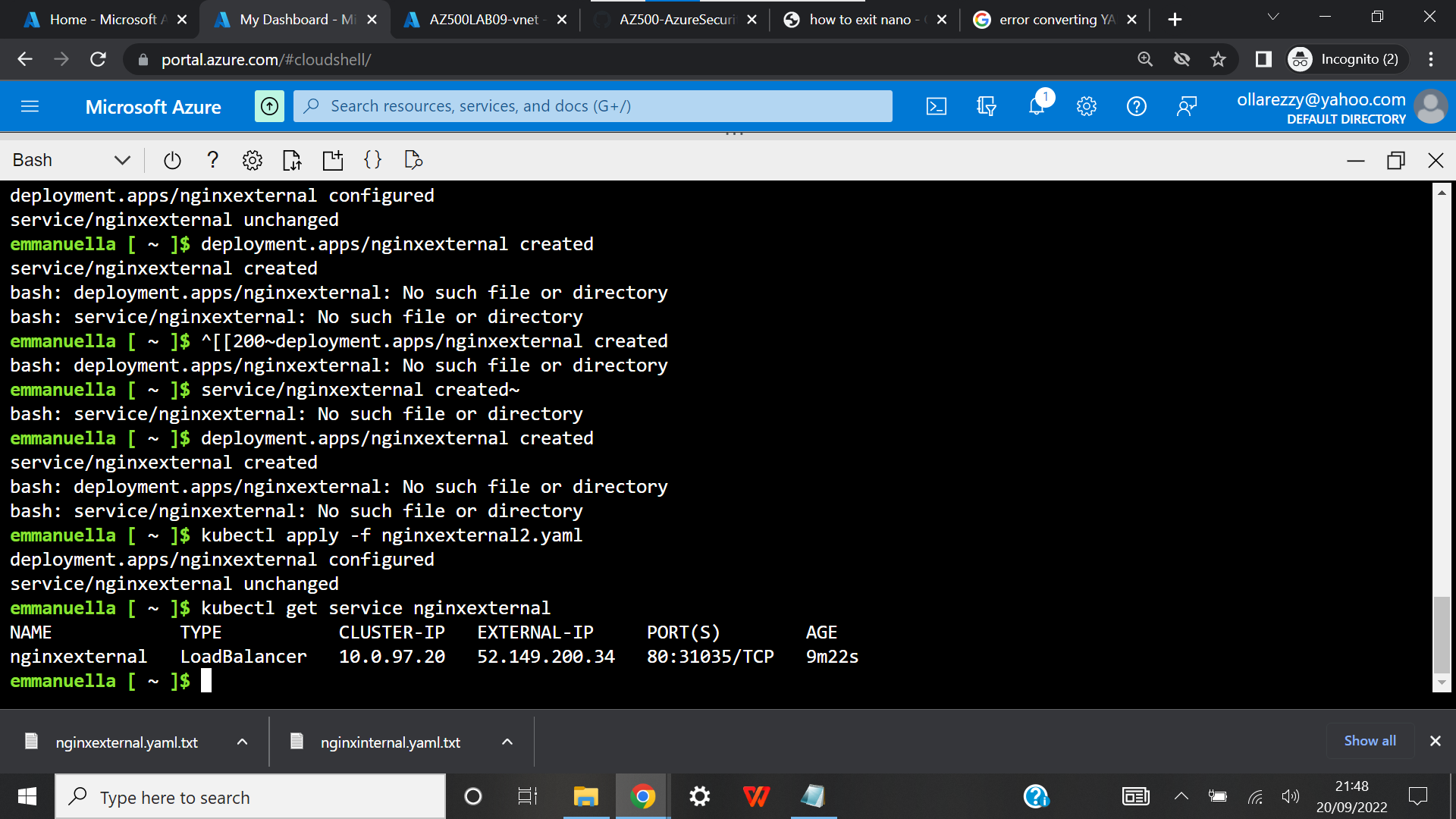1456x819 pixels.
Task: Toggle Incognito profile menu in Chrome
Action: 1345,59
